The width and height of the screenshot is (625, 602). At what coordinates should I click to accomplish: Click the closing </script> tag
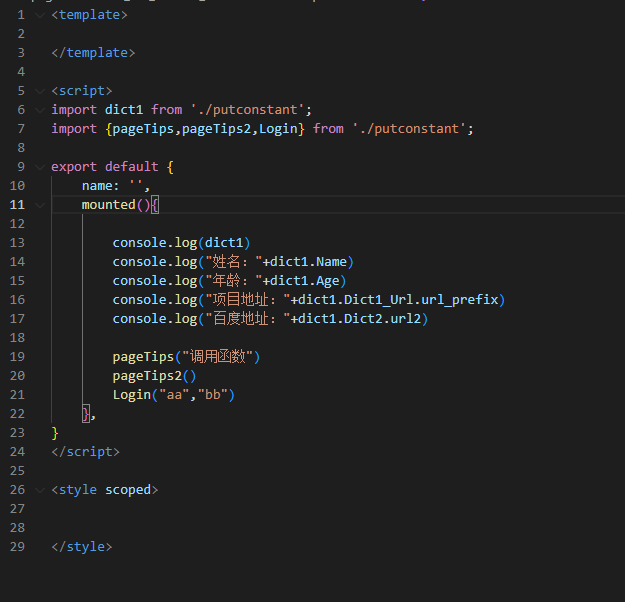click(x=86, y=452)
